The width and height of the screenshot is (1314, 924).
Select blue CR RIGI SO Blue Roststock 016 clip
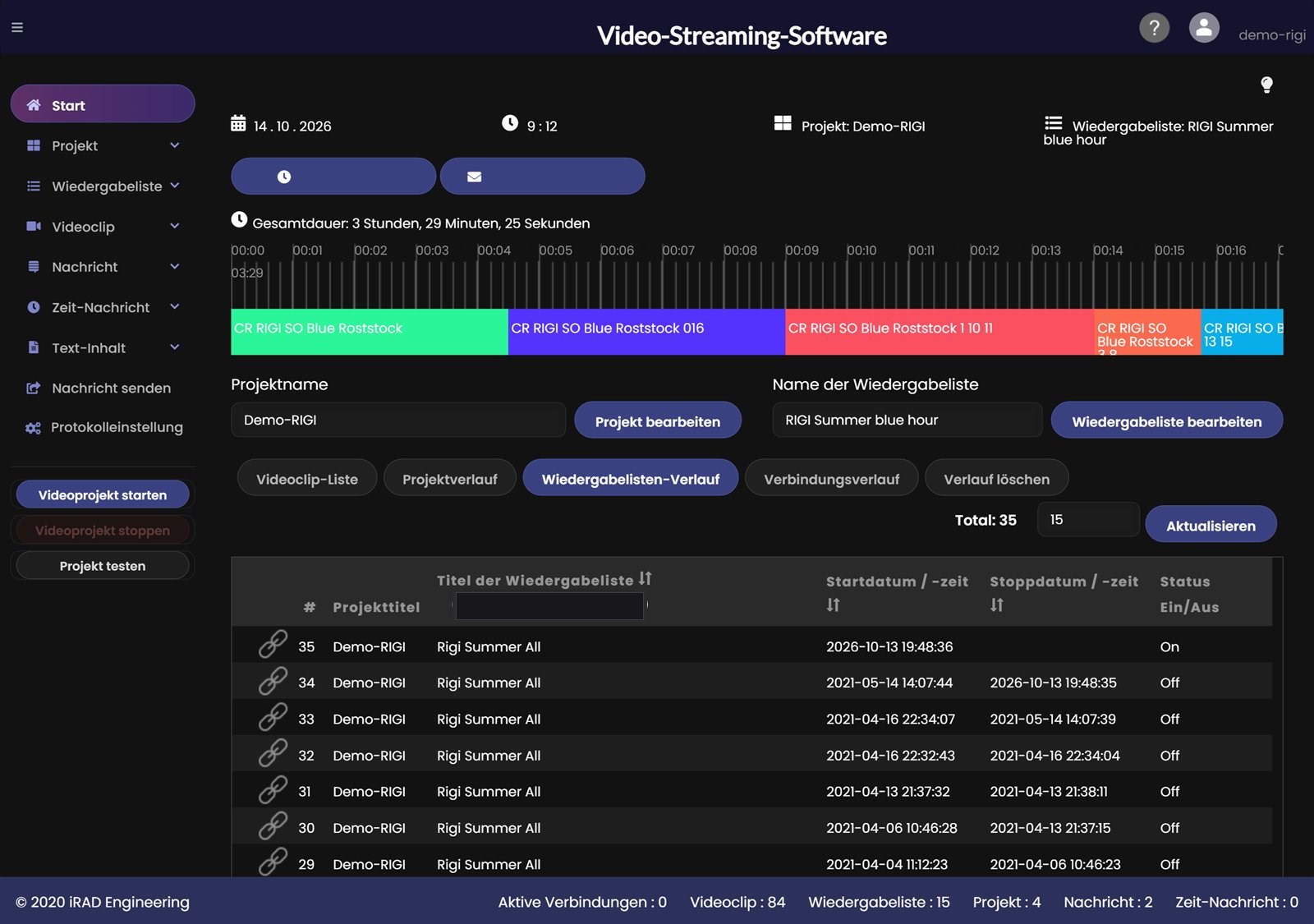click(x=647, y=332)
